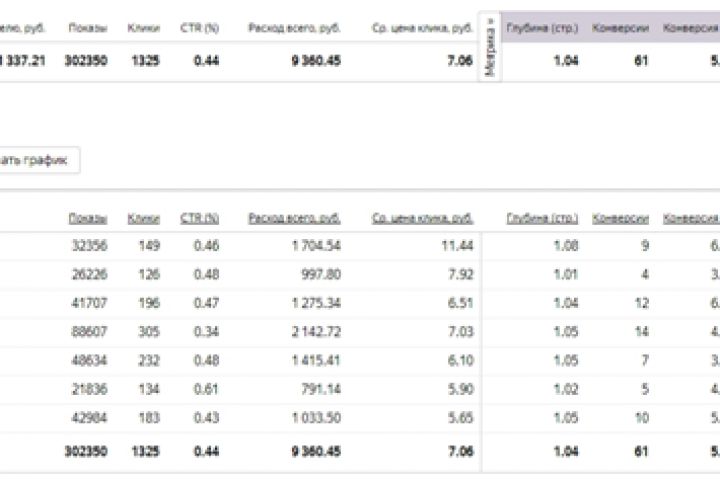
Task: Click the average click price 7.03
Action: pyautogui.click(x=461, y=332)
